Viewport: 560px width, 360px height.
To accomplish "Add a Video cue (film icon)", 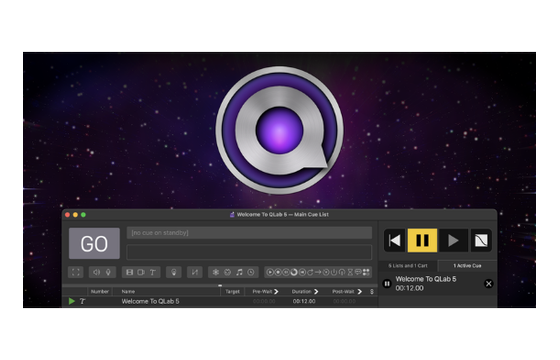I will [130, 272].
